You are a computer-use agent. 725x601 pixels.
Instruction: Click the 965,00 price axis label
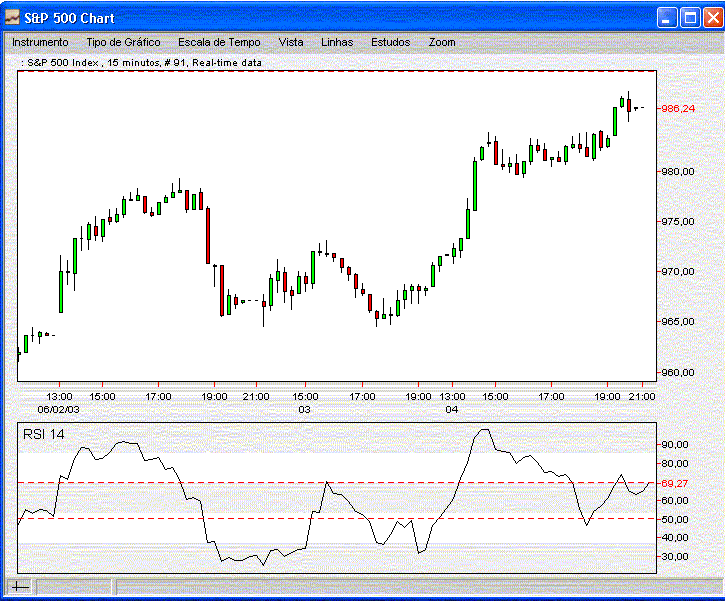pyautogui.click(x=678, y=321)
